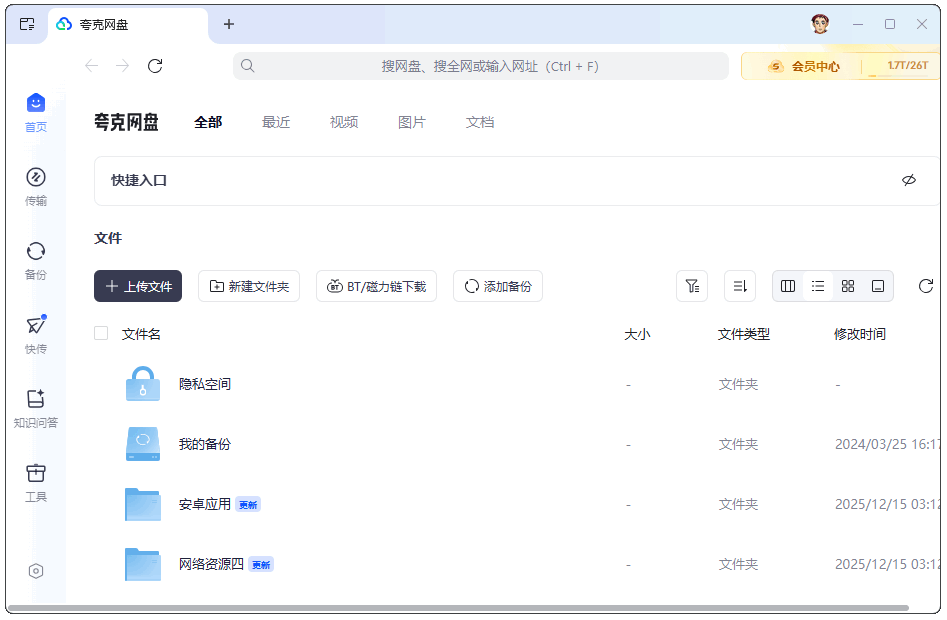
Task: Open the user avatar account menu
Action: (820, 24)
